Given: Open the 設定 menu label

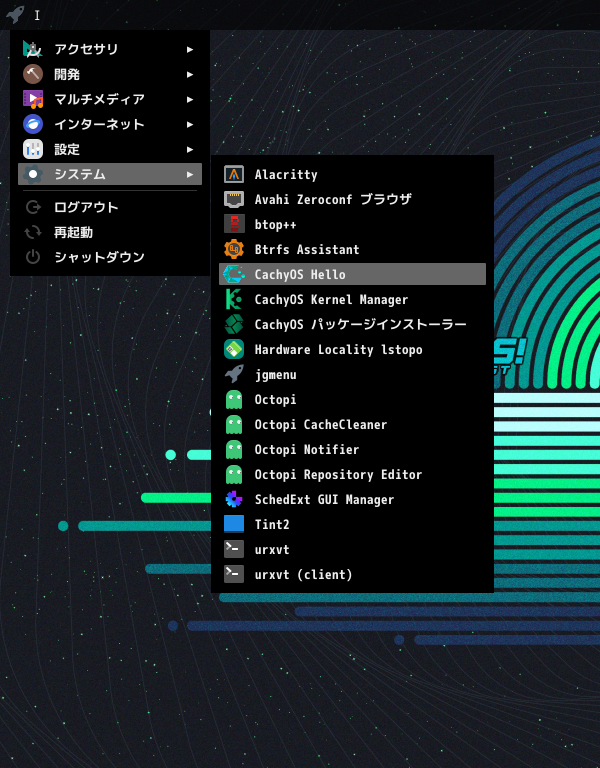Looking at the screenshot, I should (67, 149).
